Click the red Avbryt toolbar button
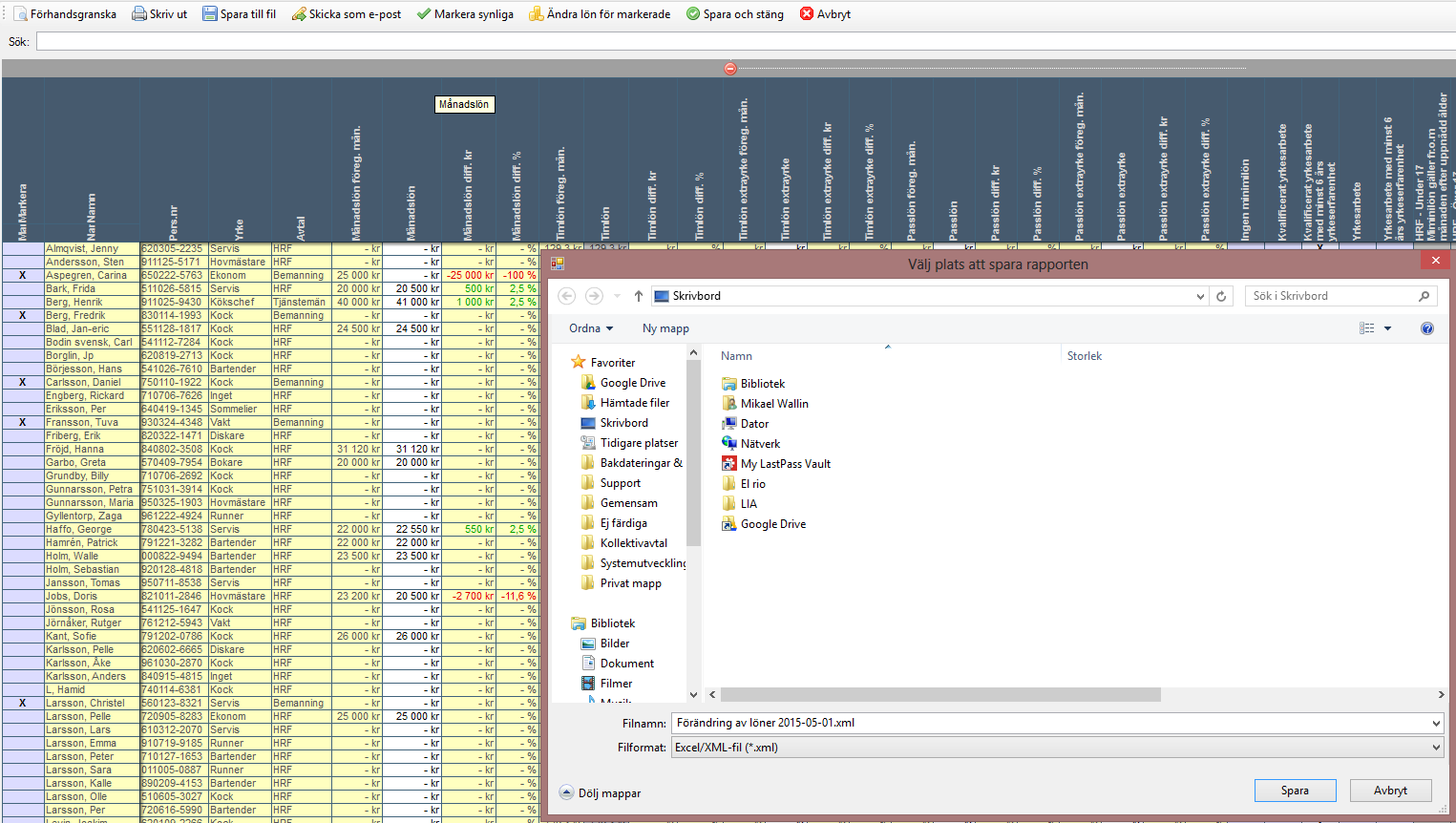Screen dimensions: 1456x823 coord(825,14)
